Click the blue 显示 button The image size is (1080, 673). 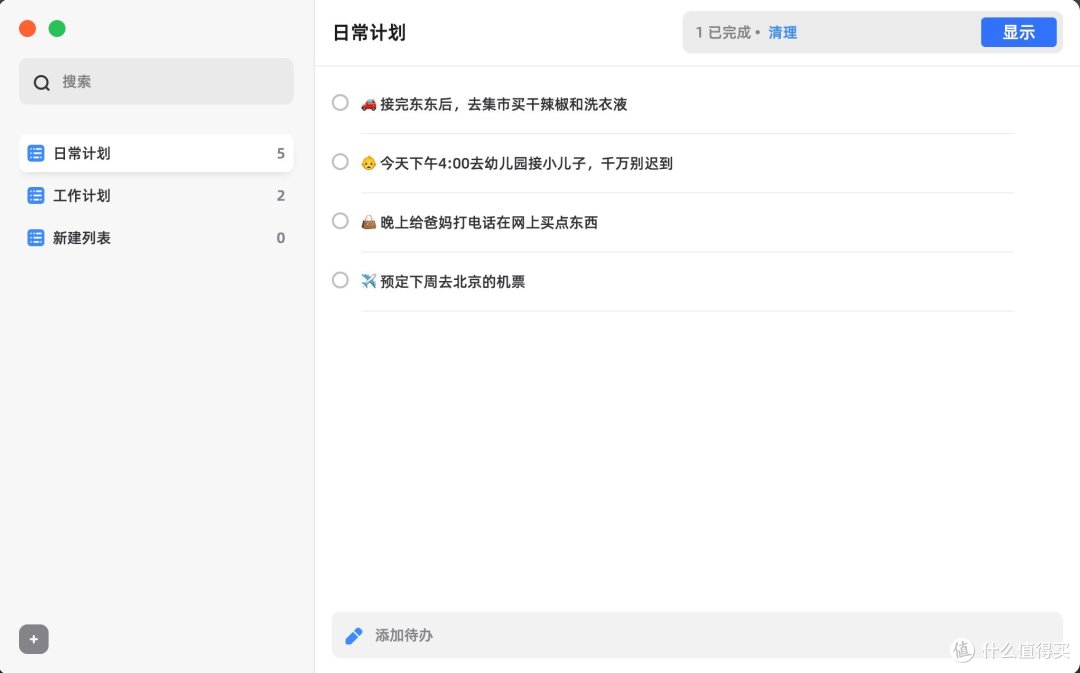tap(1019, 32)
